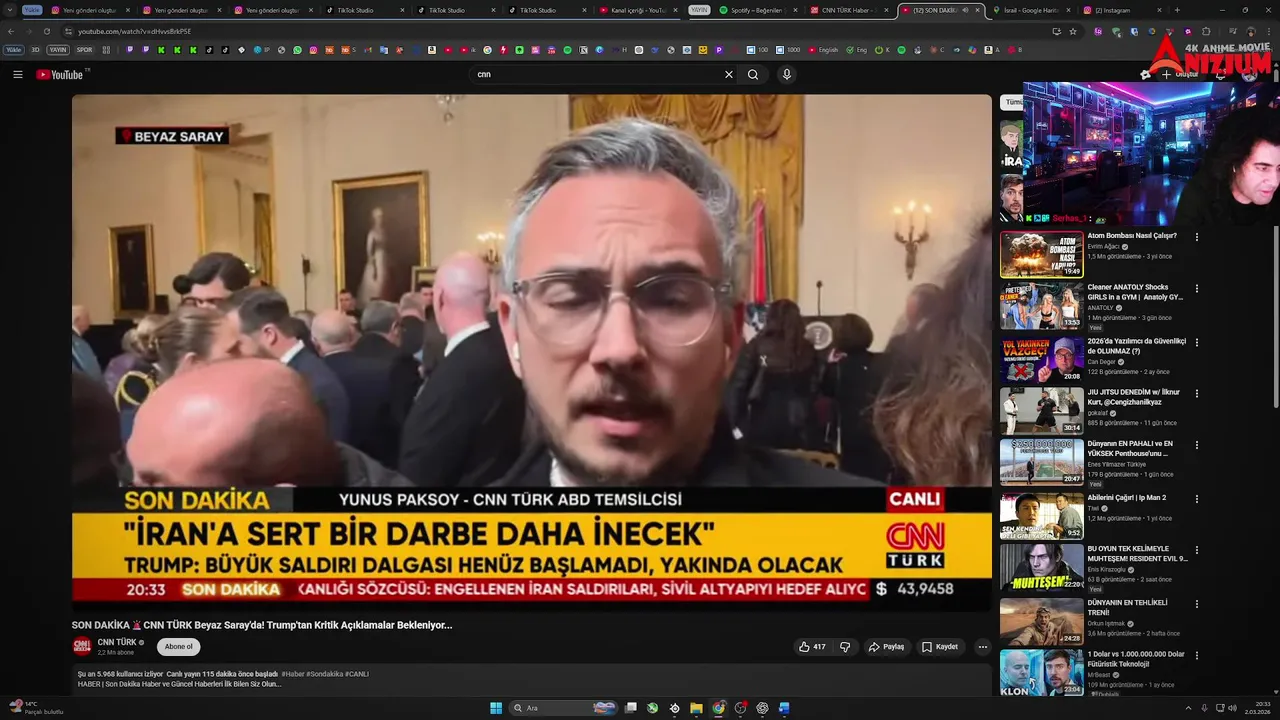
Task: Open options menu for RESIDENT EVIL 9 video
Action: pyautogui.click(x=1196, y=550)
